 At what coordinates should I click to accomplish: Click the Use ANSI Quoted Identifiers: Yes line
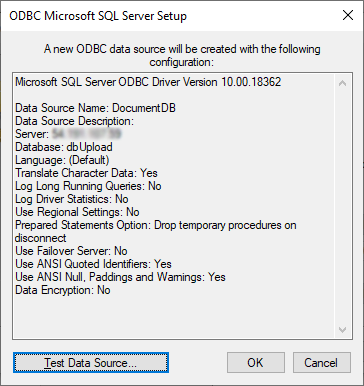pyautogui.click(x=93, y=264)
